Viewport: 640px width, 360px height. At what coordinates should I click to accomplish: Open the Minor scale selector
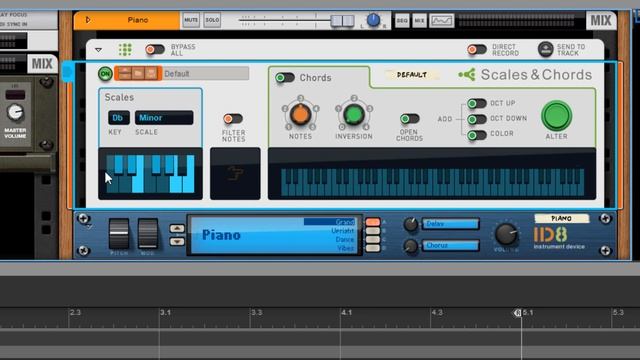[164, 118]
